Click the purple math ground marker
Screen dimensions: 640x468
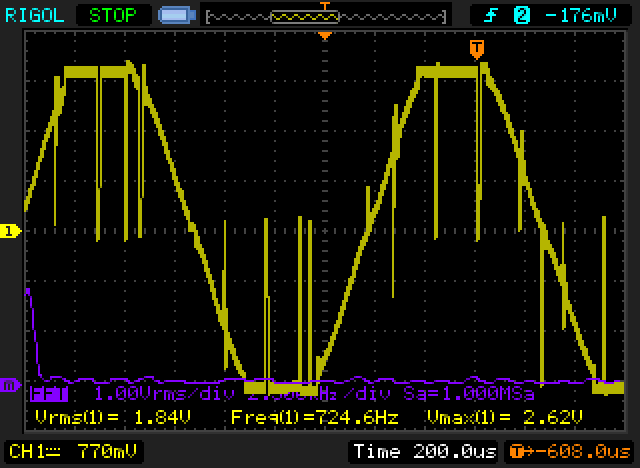10,385
